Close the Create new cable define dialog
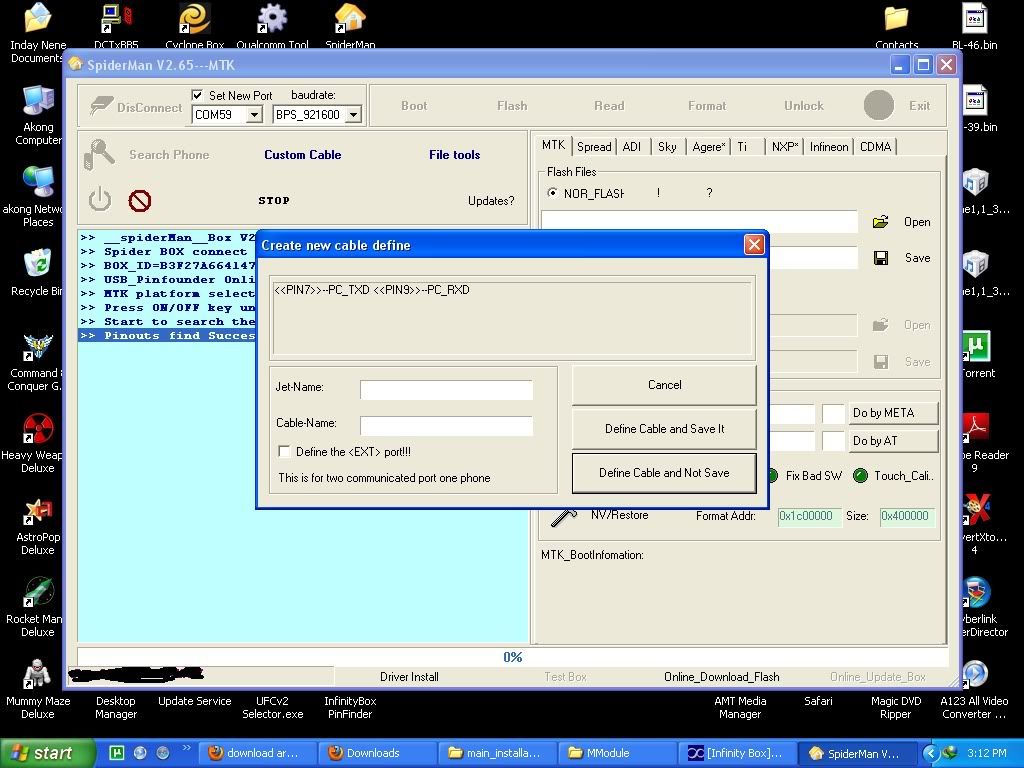Screen dimensions: 1024x768 coord(754,245)
